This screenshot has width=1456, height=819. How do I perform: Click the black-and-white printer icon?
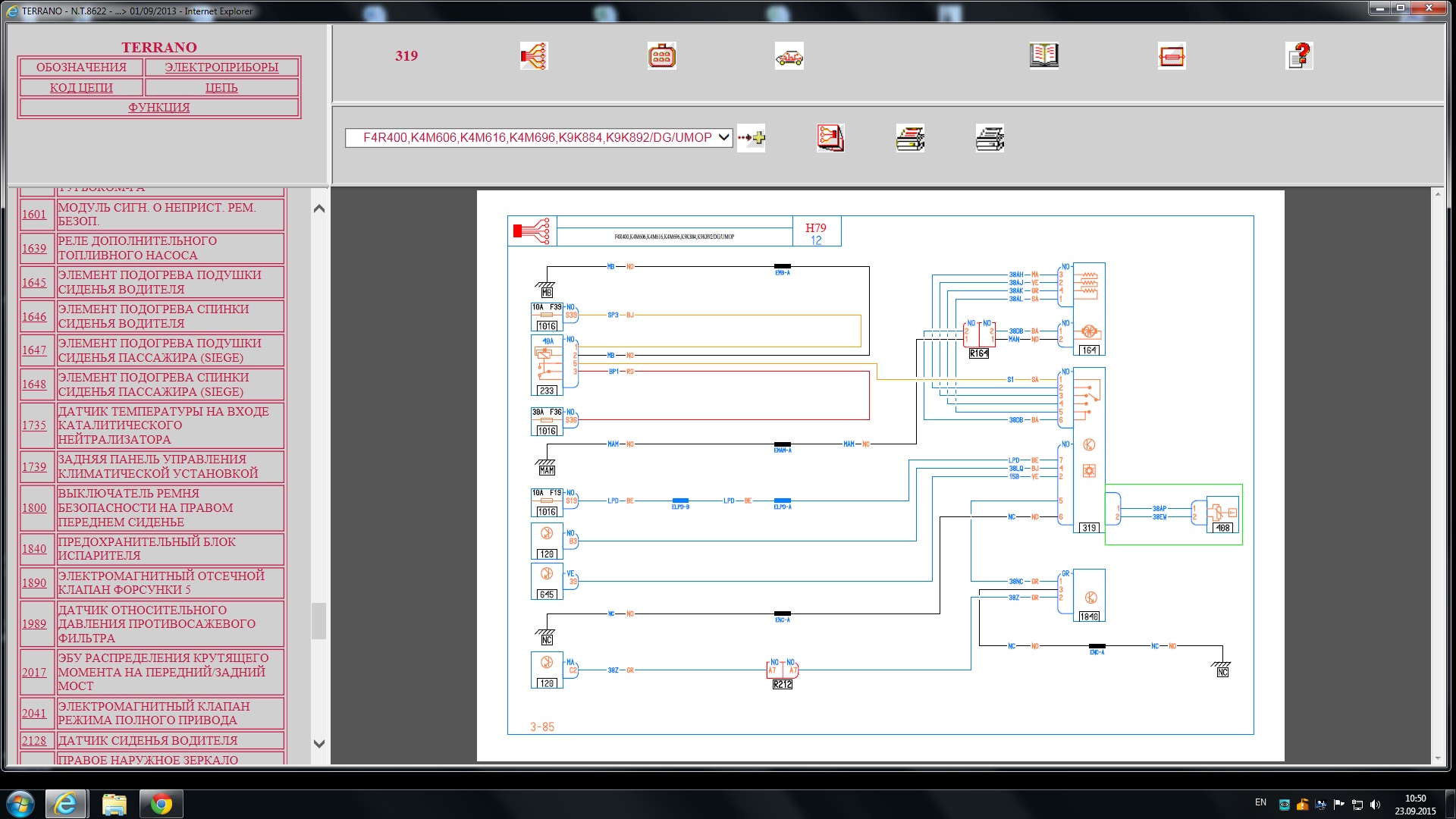pyautogui.click(x=990, y=138)
